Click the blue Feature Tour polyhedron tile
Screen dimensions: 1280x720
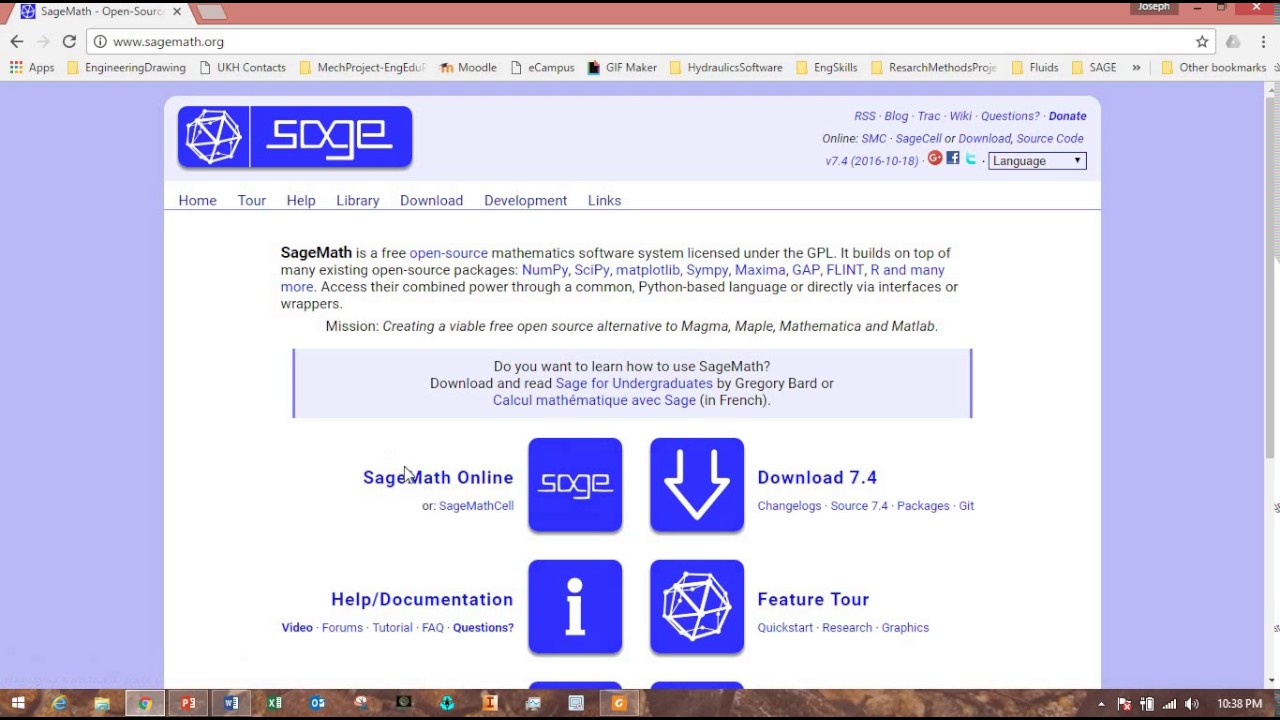coord(697,606)
